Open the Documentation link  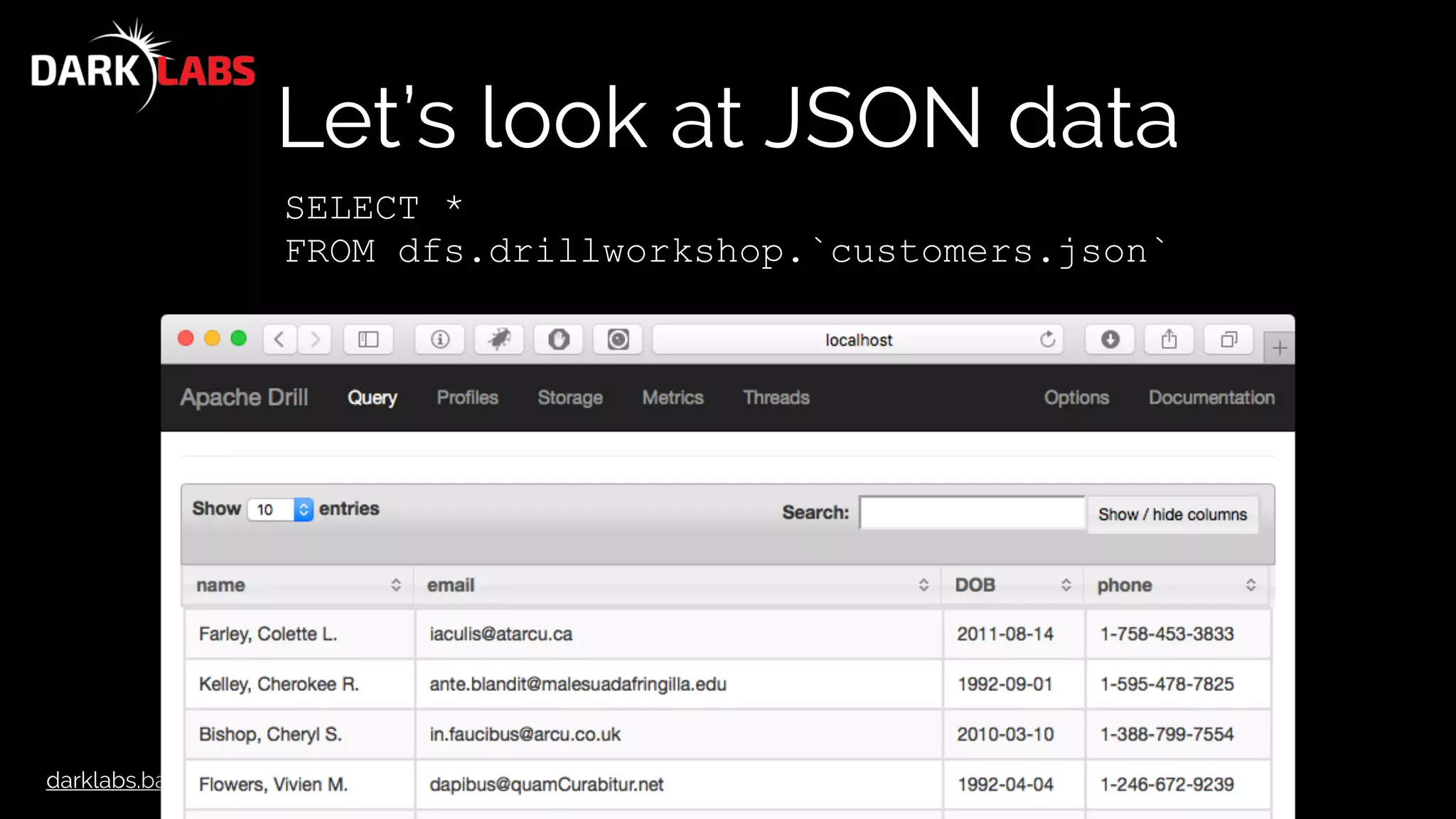point(1211,397)
